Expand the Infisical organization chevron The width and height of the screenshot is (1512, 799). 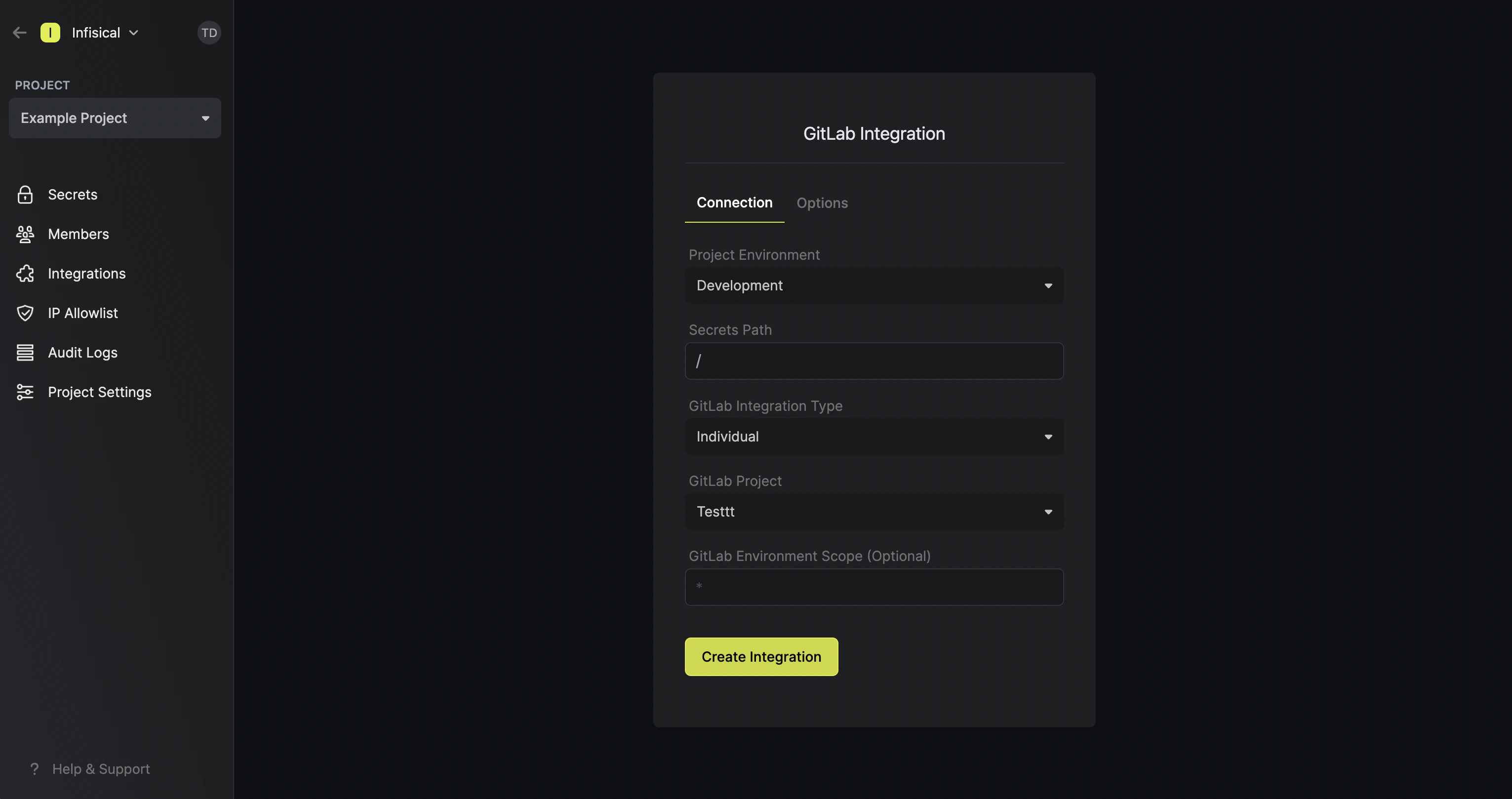pos(134,33)
